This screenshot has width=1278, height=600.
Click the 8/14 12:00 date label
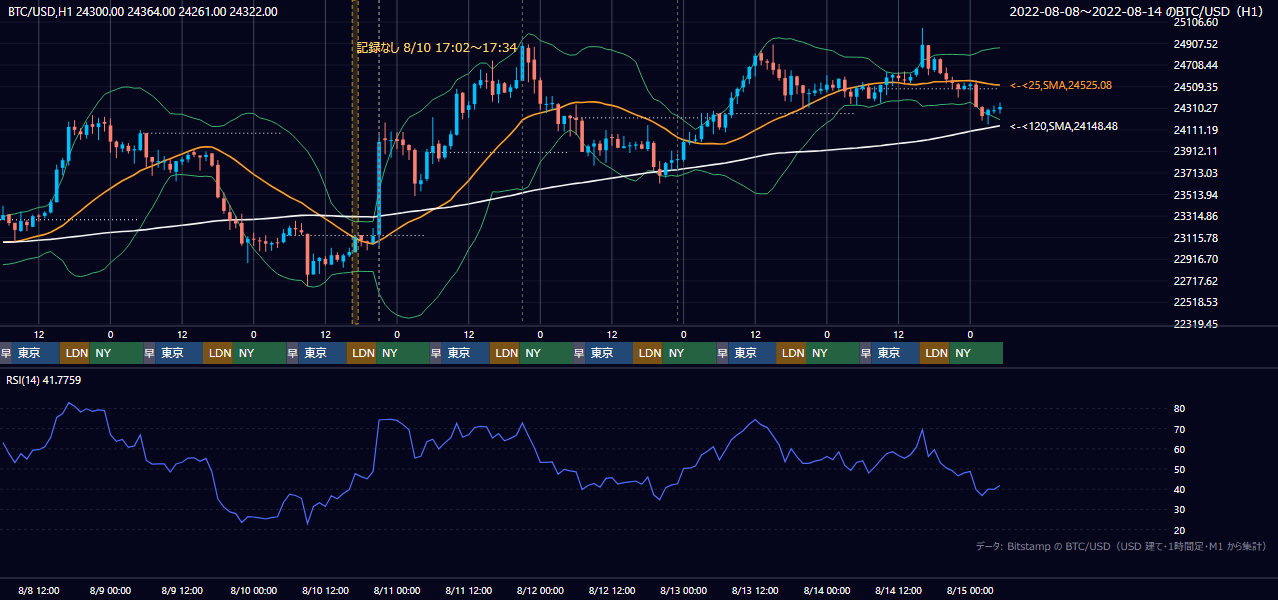898,590
